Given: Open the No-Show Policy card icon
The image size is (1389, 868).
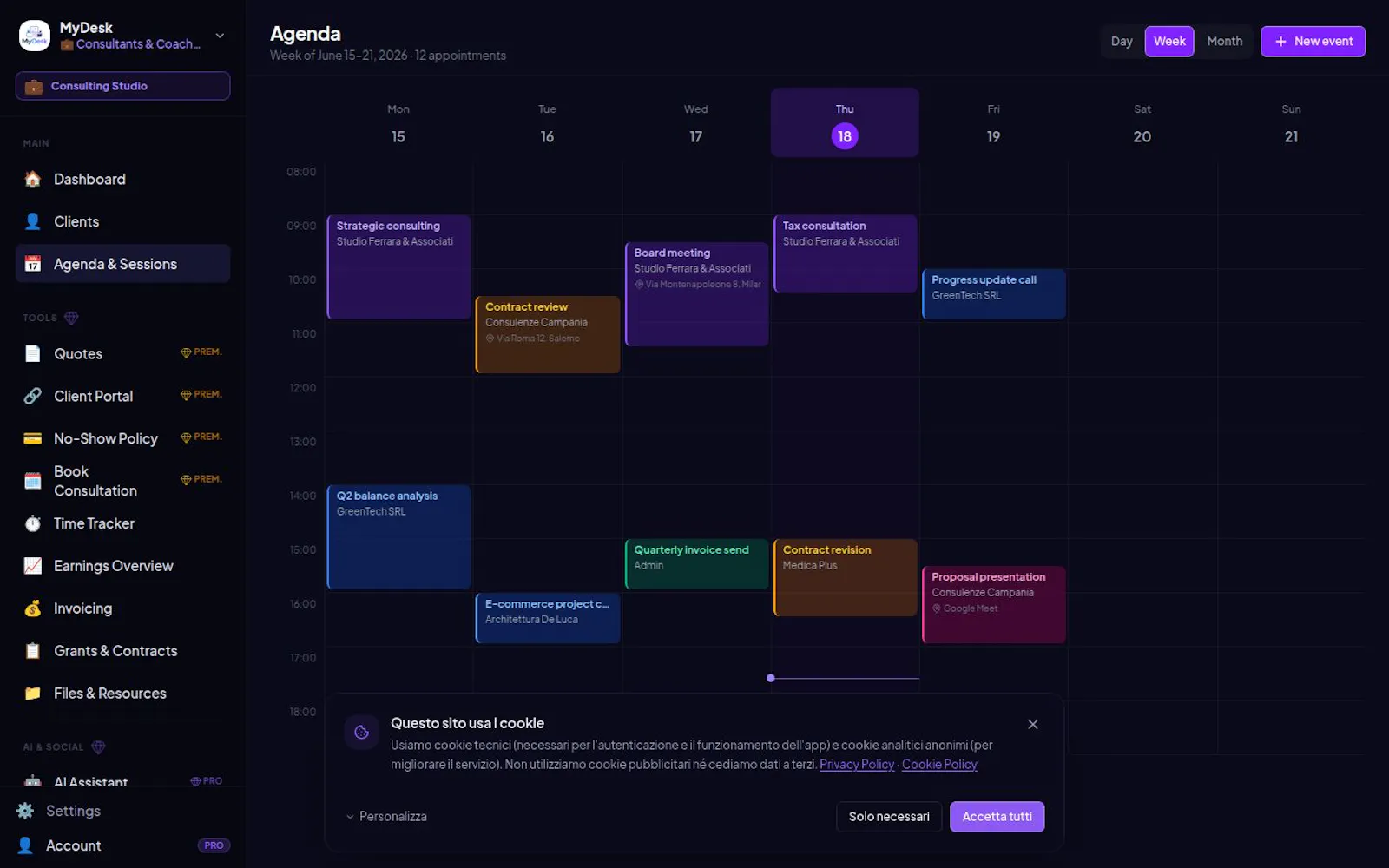Looking at the screenshot, I should (x=33, y=438).
